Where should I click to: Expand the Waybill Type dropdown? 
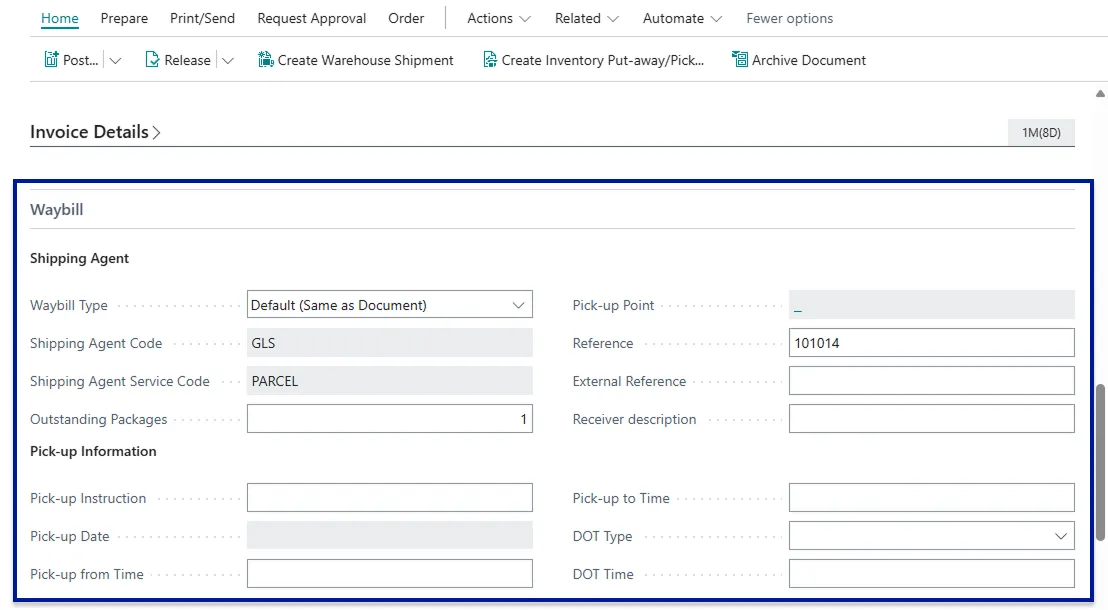[x=518, y=305]
